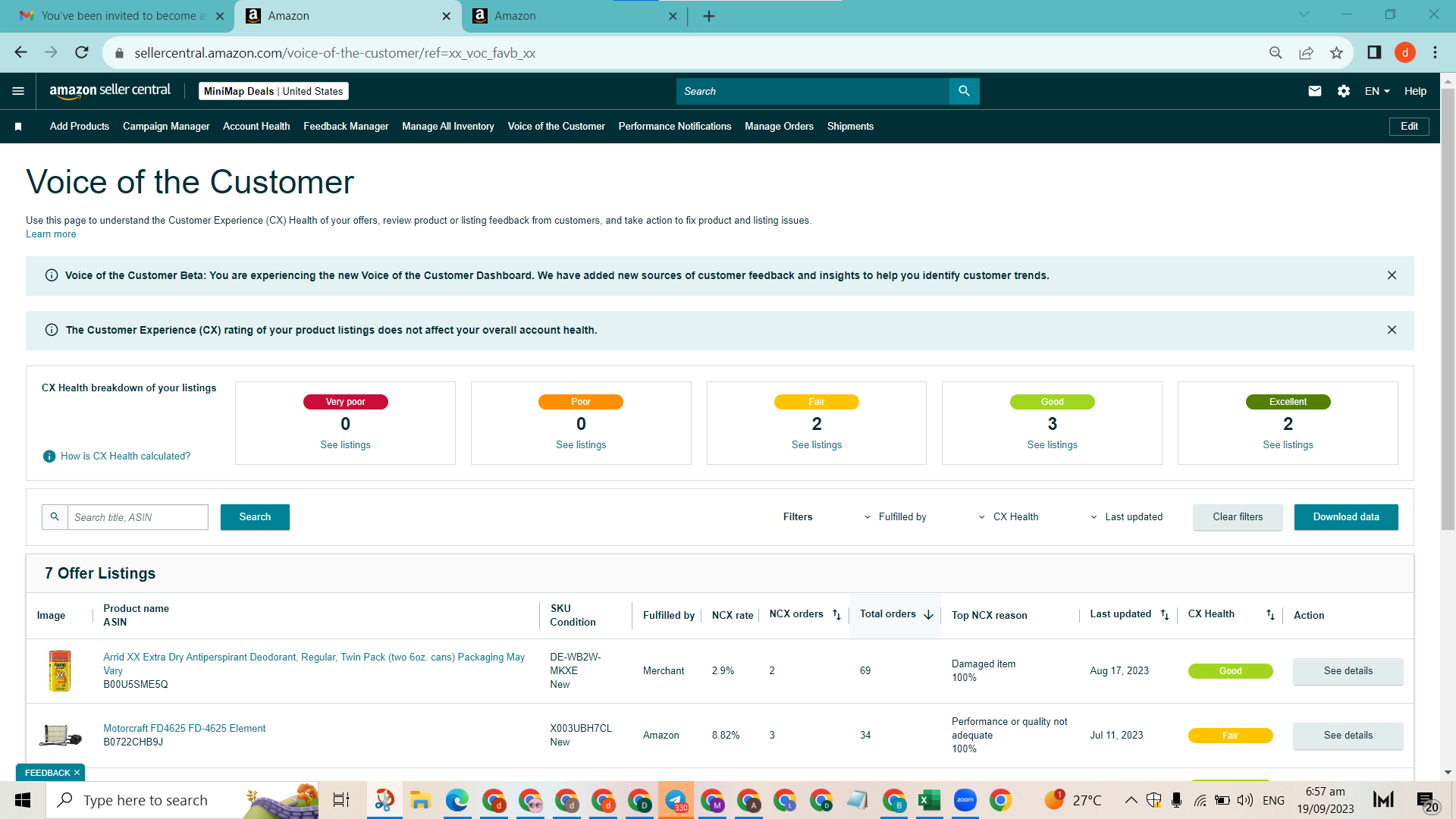See listings under the Very poor rating
Screen dimensions: 1456x819
tap(345, 445)
